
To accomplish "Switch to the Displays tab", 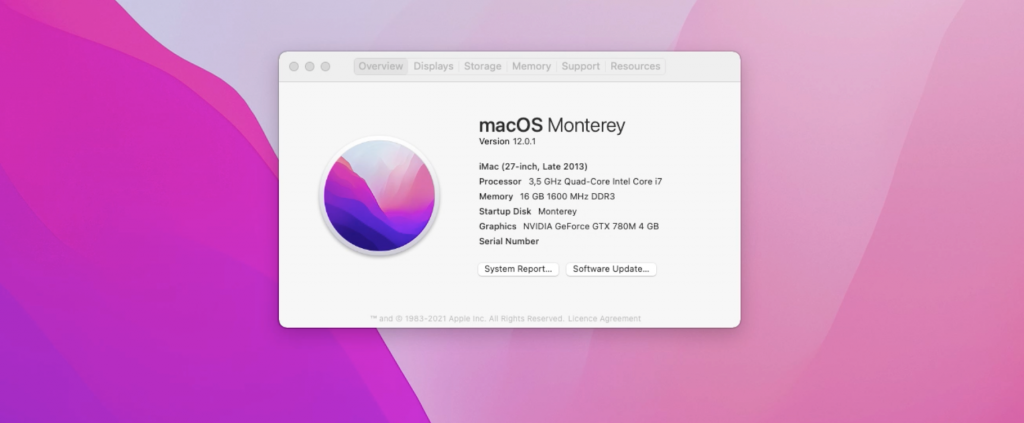I will click(x=433, y=66).
